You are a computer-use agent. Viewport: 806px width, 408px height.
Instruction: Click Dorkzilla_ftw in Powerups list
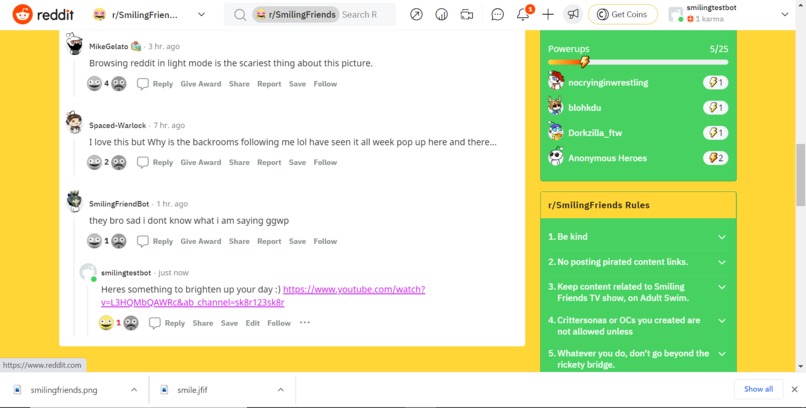595,133
